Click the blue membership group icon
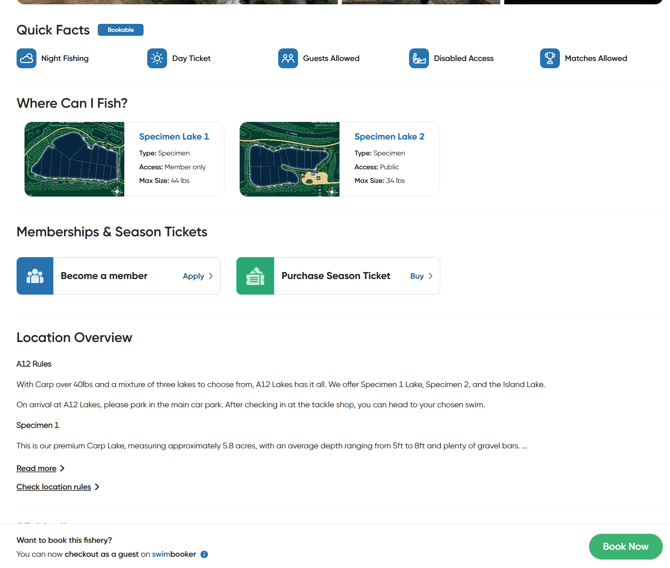670x568 pixels. pos(35,276)
